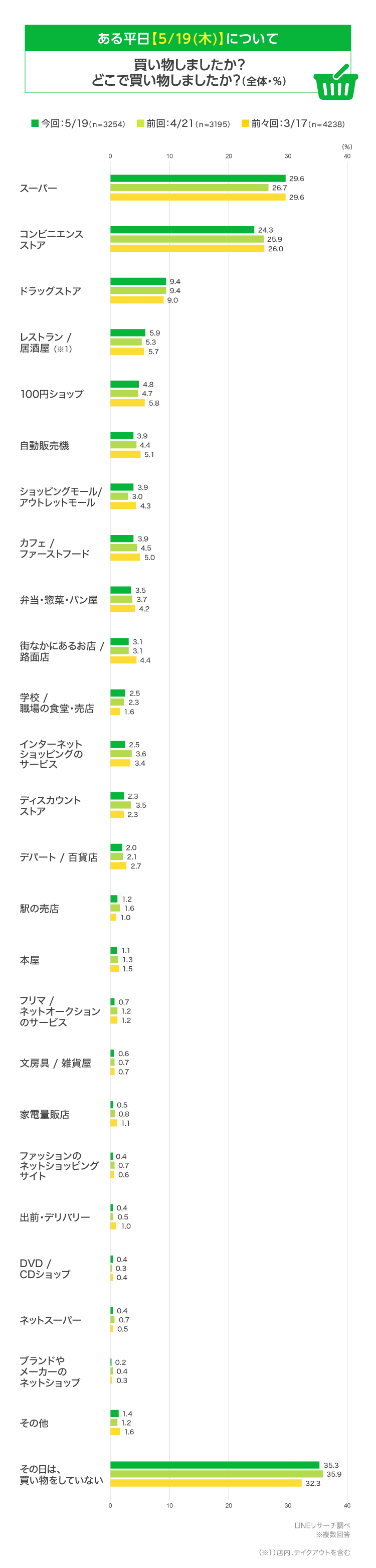Select the ドラッグストア category label
The image size is (376, 1568).
pyautogui.click(x=51, y=291)
